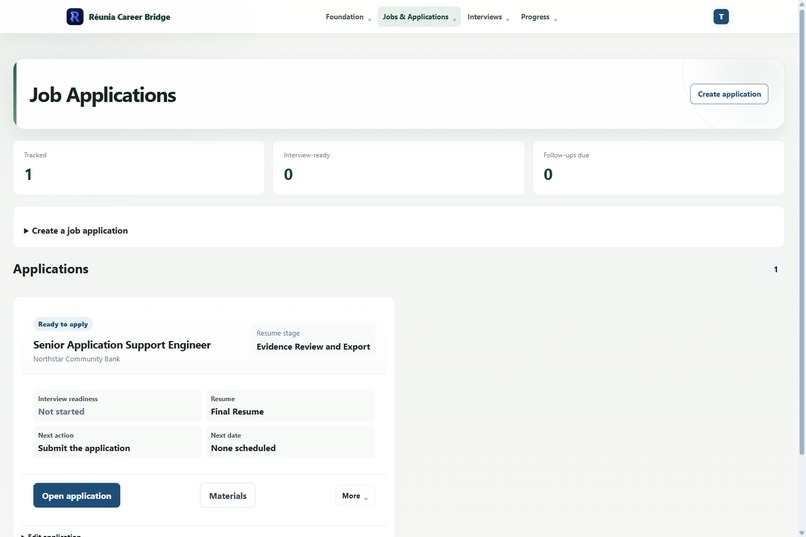Screen dimensions: 806x537
Task: Click the Follow-ups due count card
Action: click(658, 168)
